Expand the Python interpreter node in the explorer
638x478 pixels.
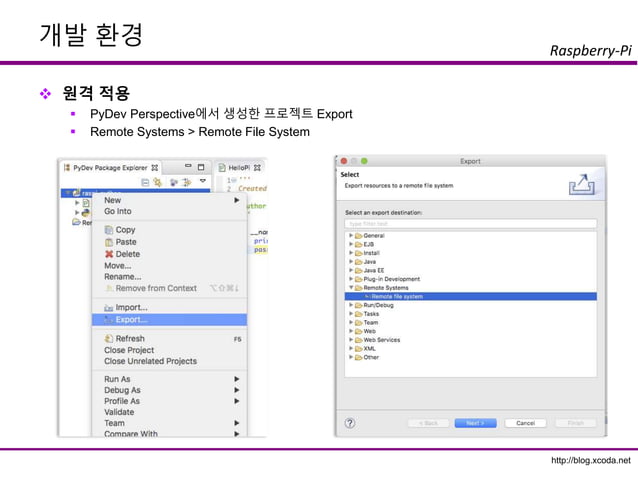77,212
